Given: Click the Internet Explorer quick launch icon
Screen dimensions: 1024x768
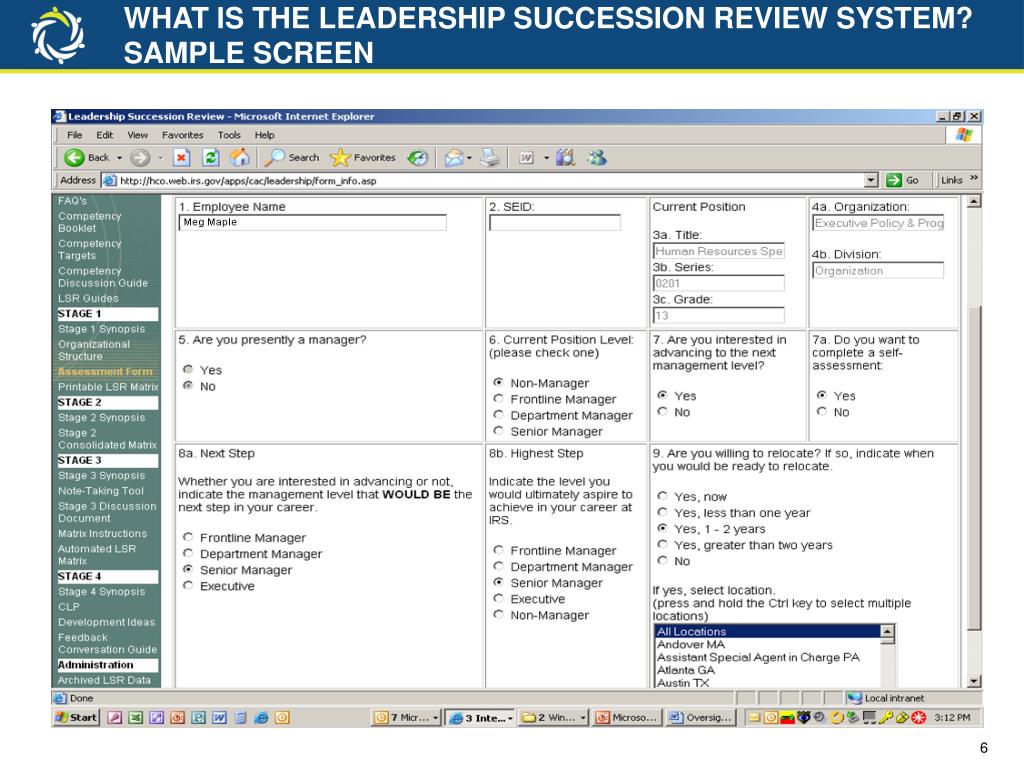Looking at the screenshot, I should pos(261,717).
